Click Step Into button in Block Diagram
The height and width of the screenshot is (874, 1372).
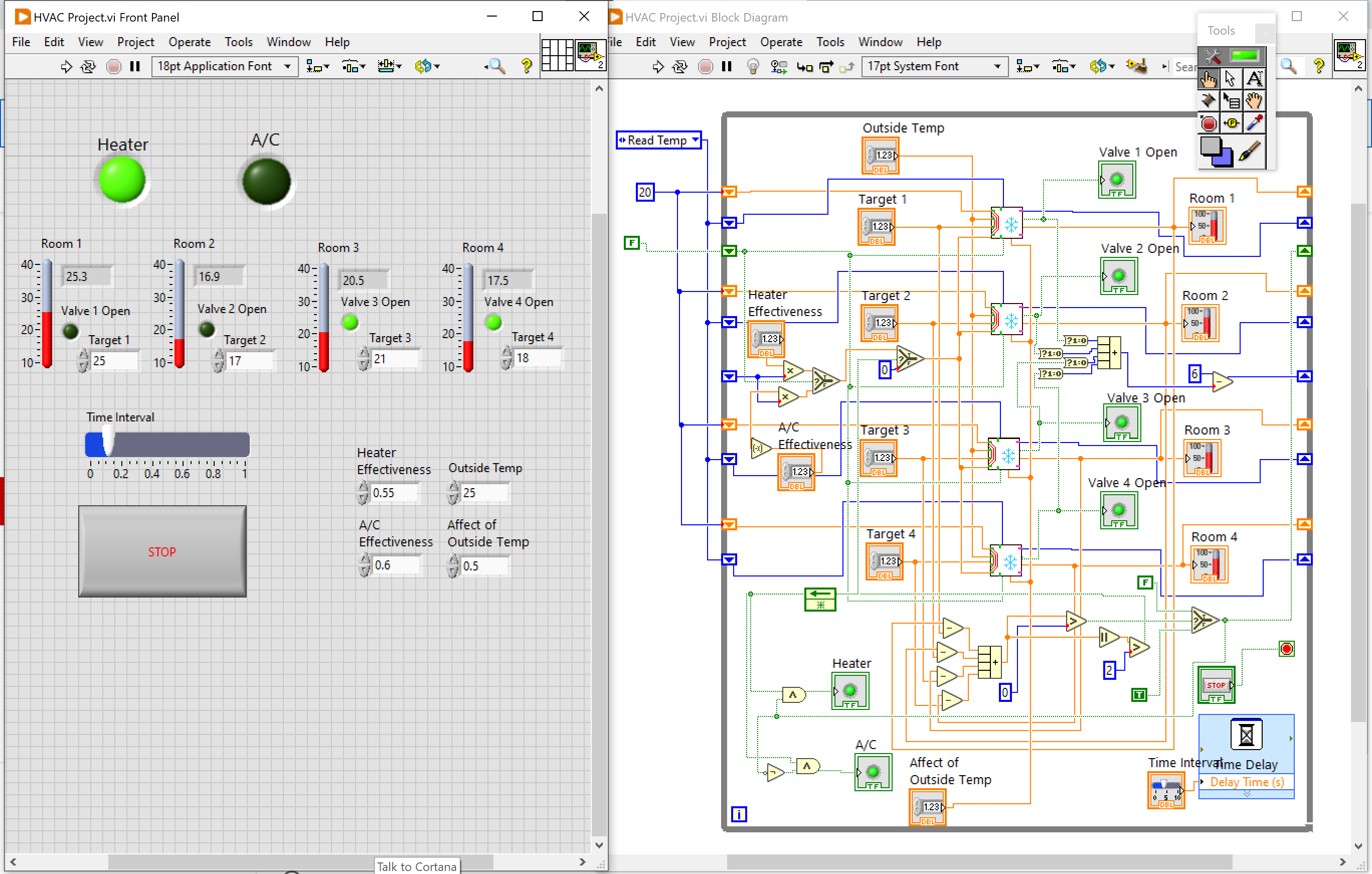pyautogui.click(x=804, y=67)
